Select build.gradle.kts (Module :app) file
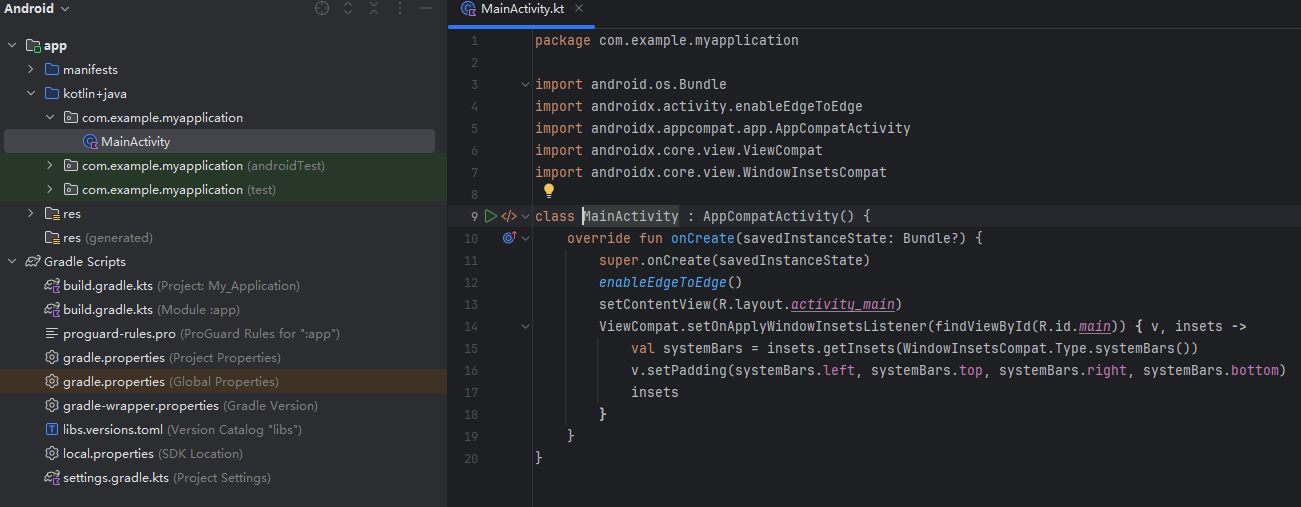This screenshot has width=1301, height=507. tap(108, 310)
